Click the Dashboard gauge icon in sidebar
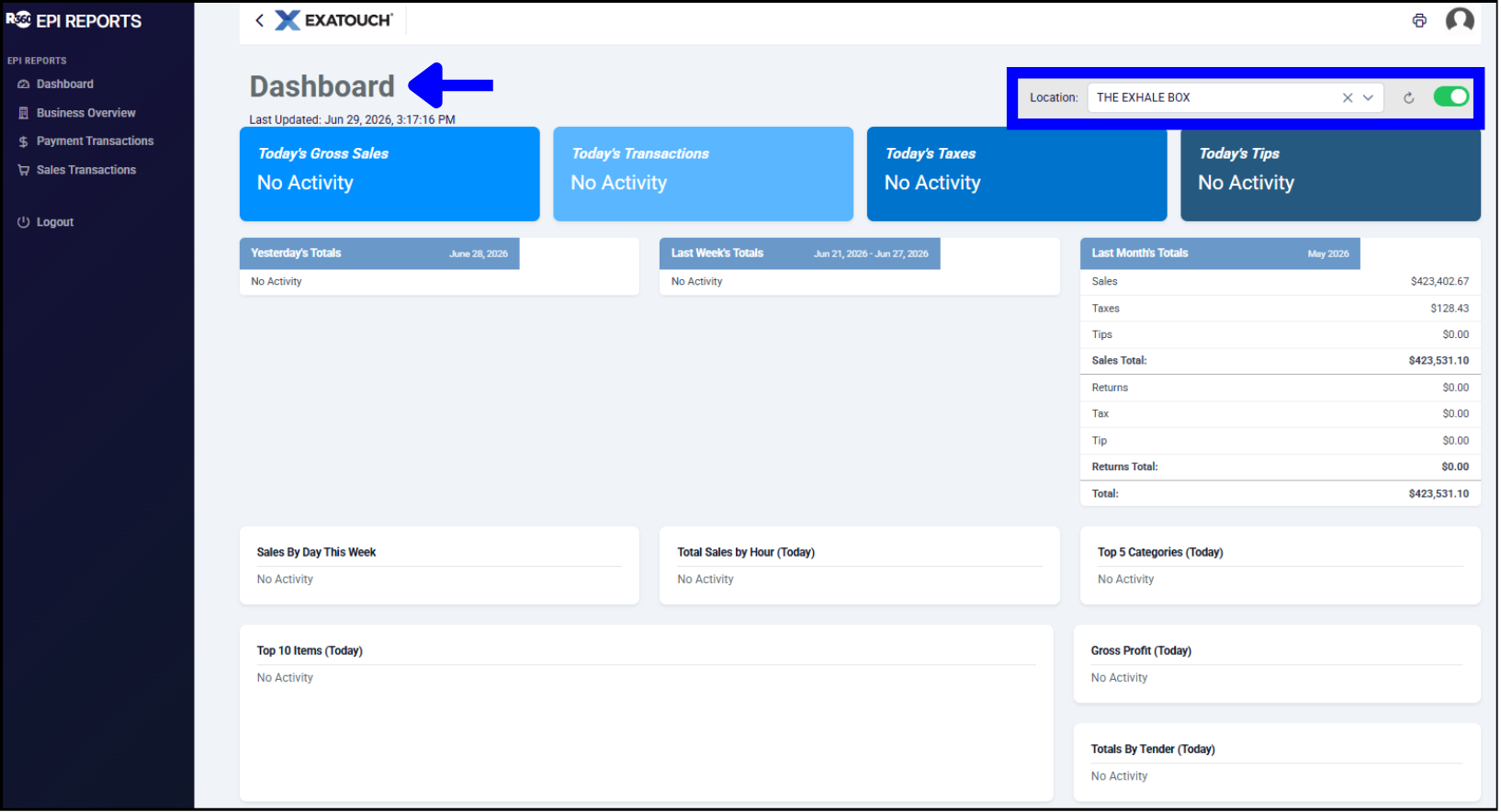The height and width of the screenshot is (812, 1501). [x=24, y=85]
